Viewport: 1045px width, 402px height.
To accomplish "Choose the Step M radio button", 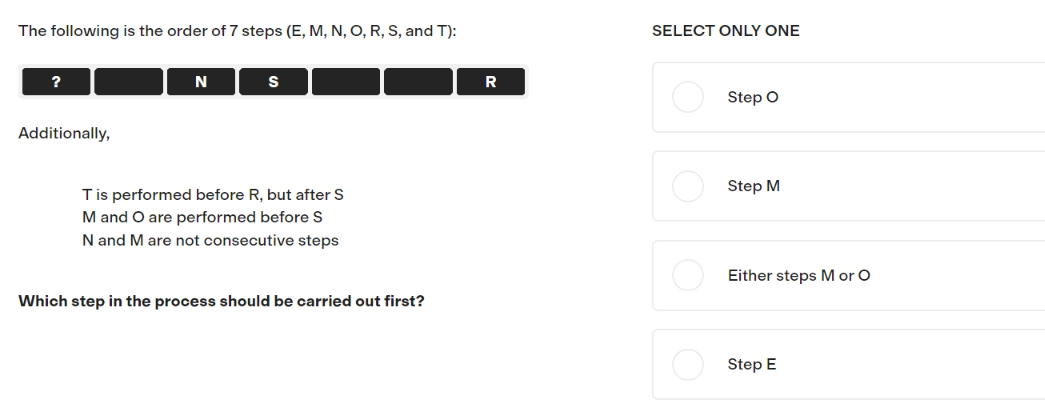I will (x=688, y=186).
